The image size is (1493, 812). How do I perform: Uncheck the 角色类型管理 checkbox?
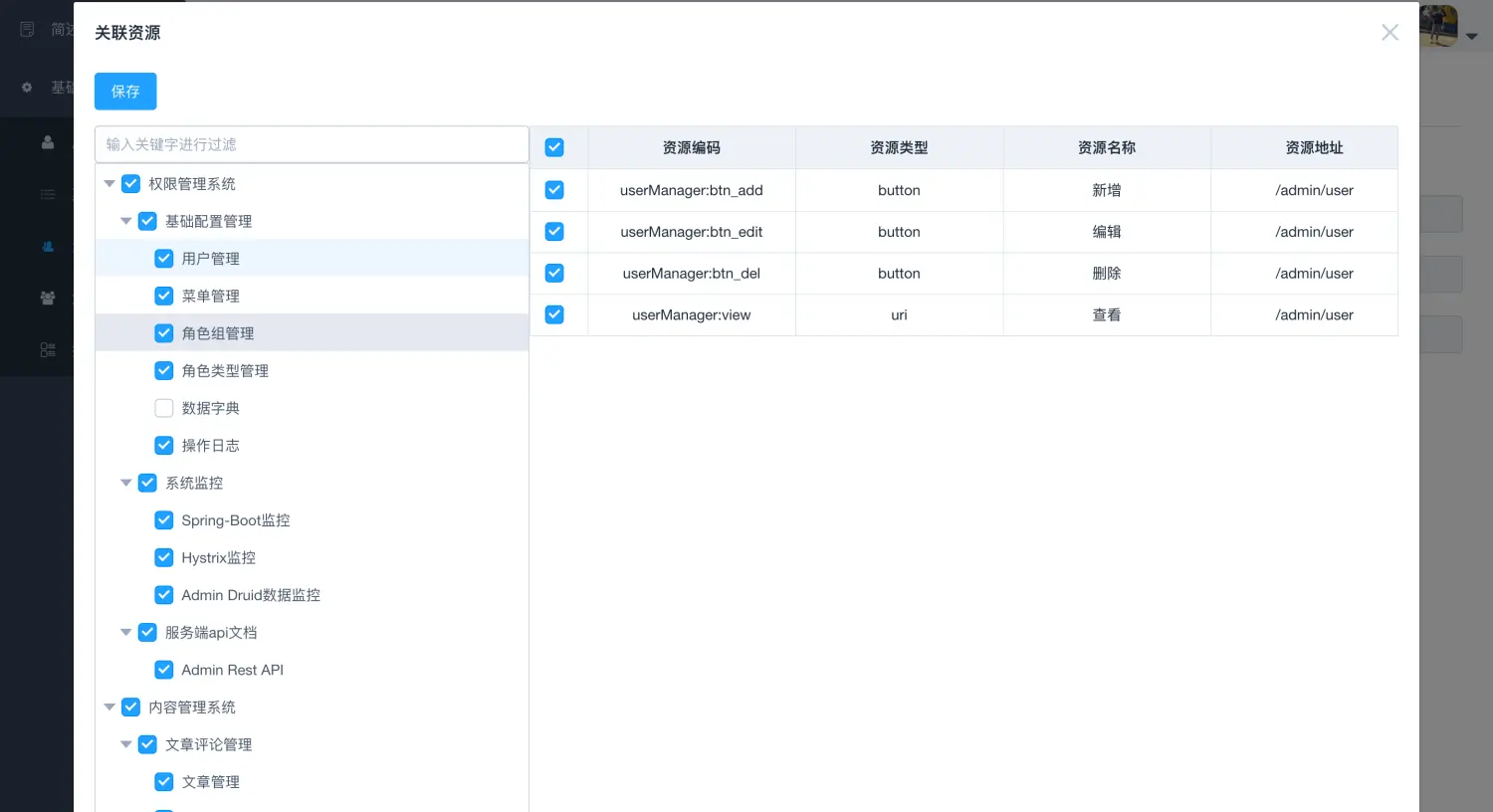pyautogui.click(x=164, y=370)
